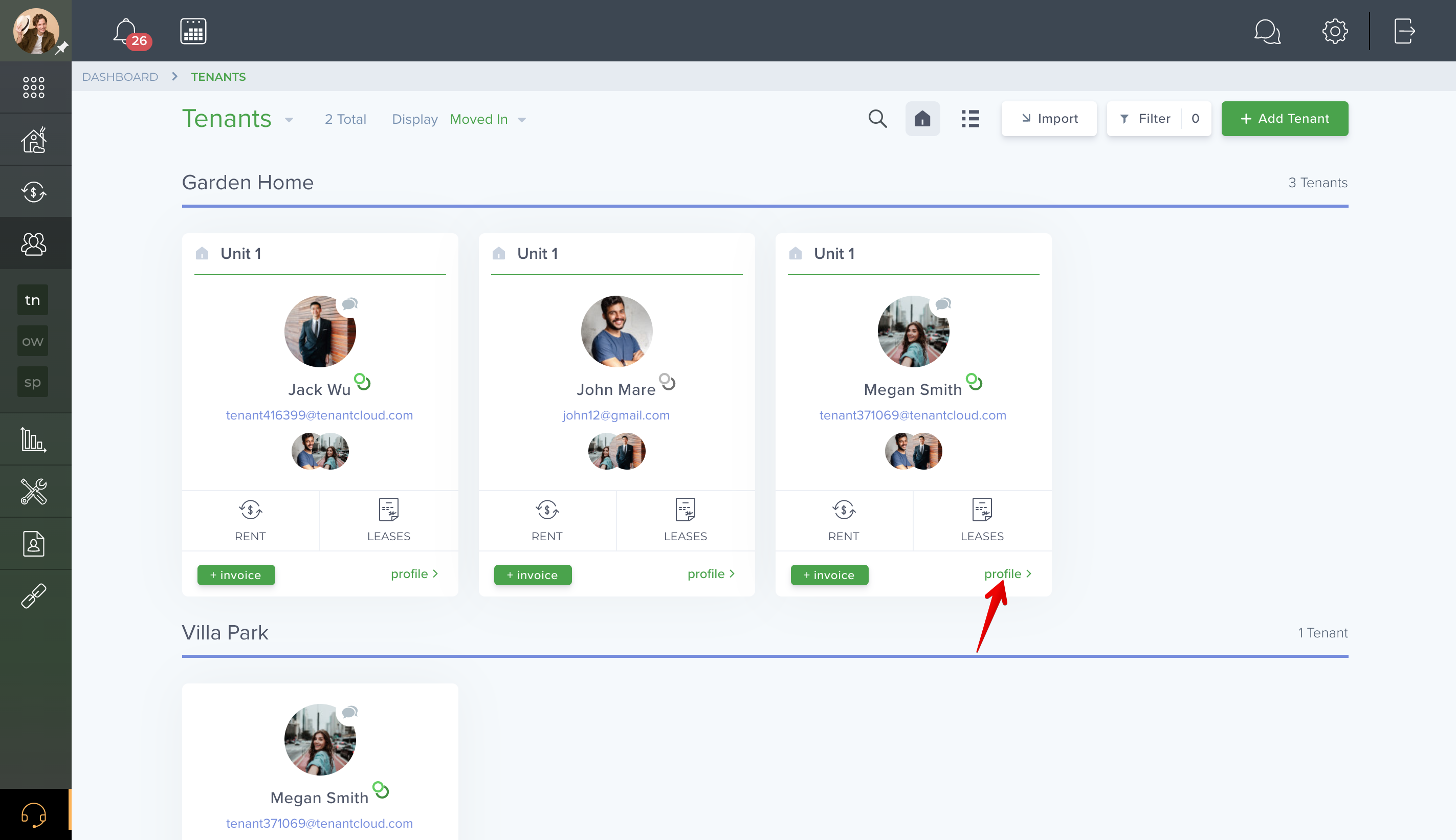Select the 'tn' tenants shortcut in sidebar
This screenshot has height=840, width=1456.
pos(32,300)
